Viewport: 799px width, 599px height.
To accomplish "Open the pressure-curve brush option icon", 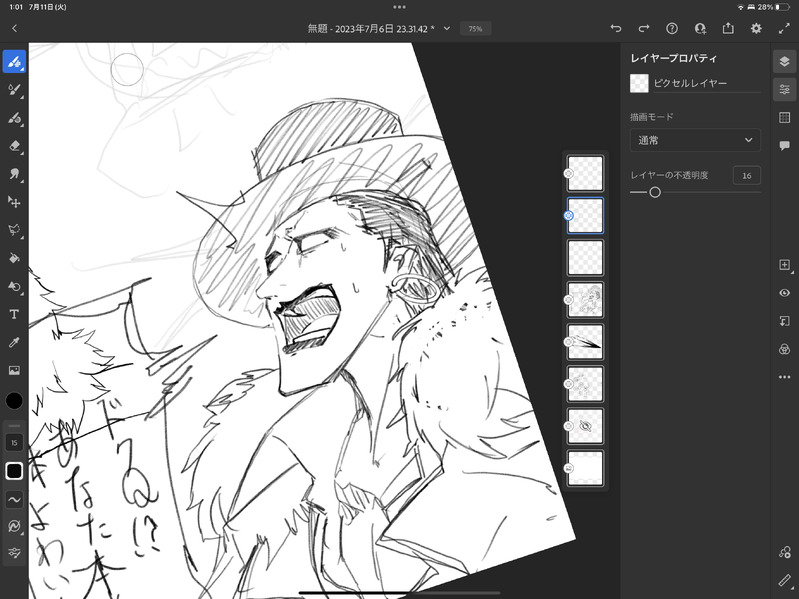I will point(14,526).
